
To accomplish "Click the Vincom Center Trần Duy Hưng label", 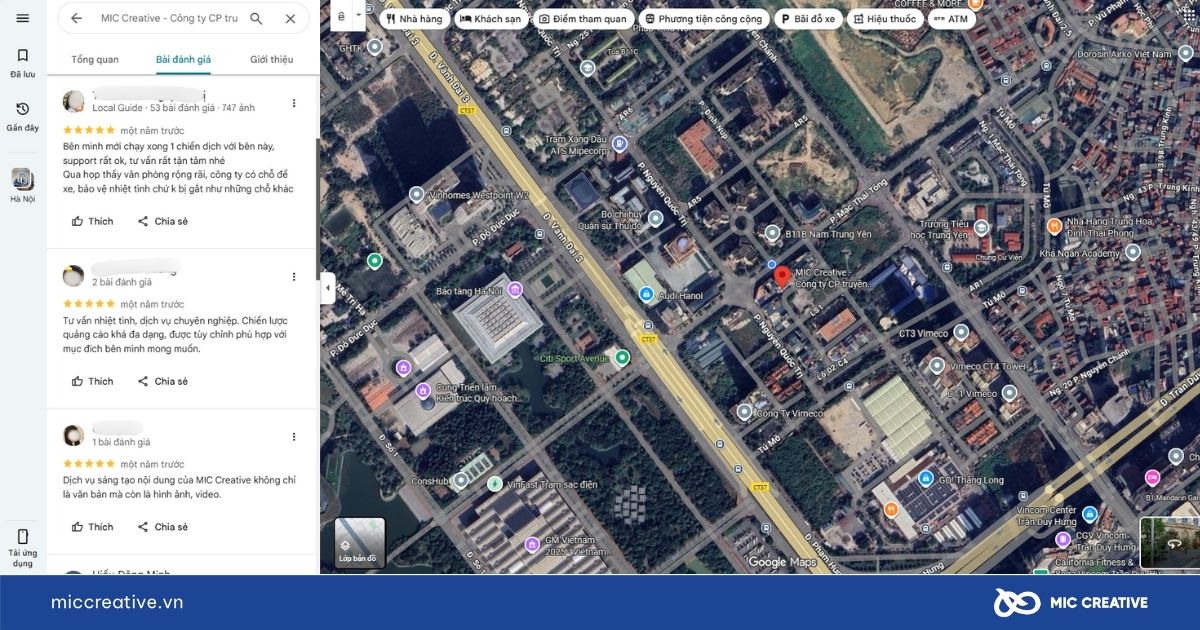I will [x=1048, y=516].
